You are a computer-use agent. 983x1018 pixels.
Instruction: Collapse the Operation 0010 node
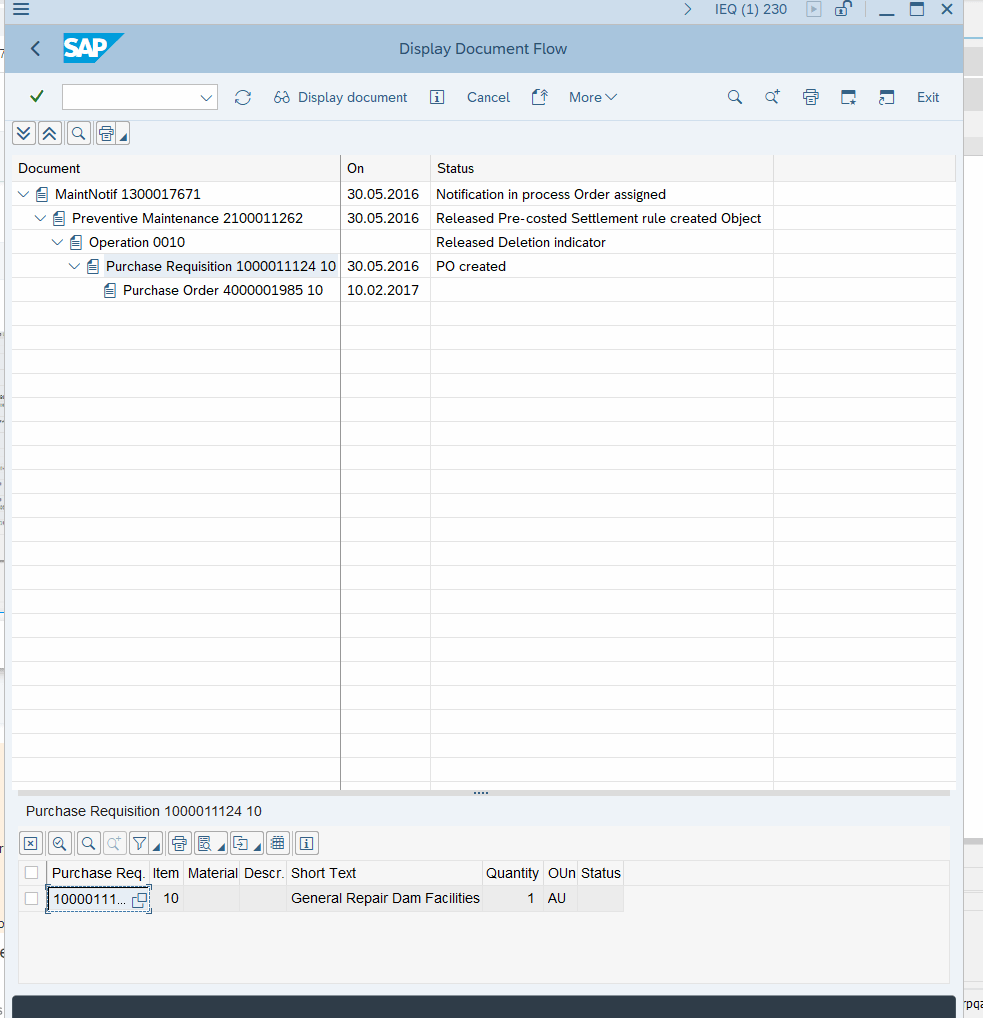58,242
